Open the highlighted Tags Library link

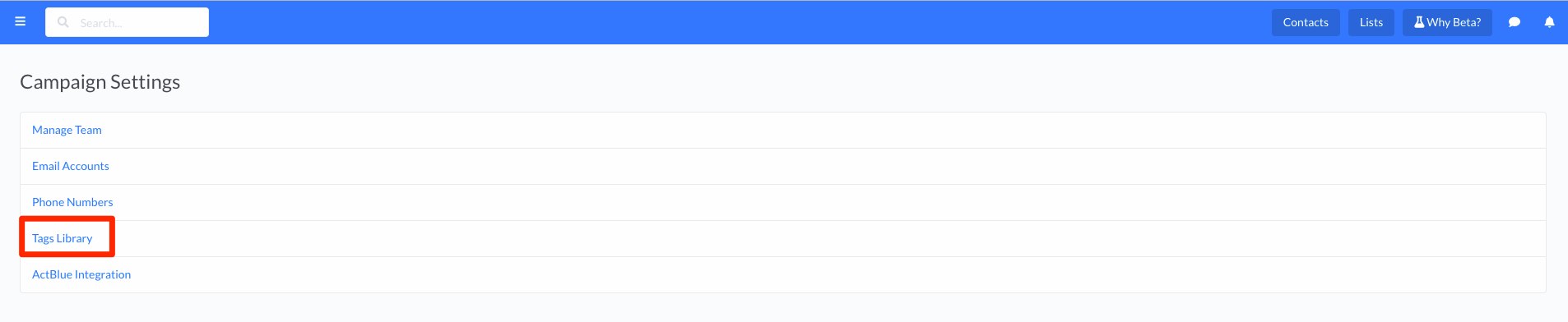click(63, 238)
